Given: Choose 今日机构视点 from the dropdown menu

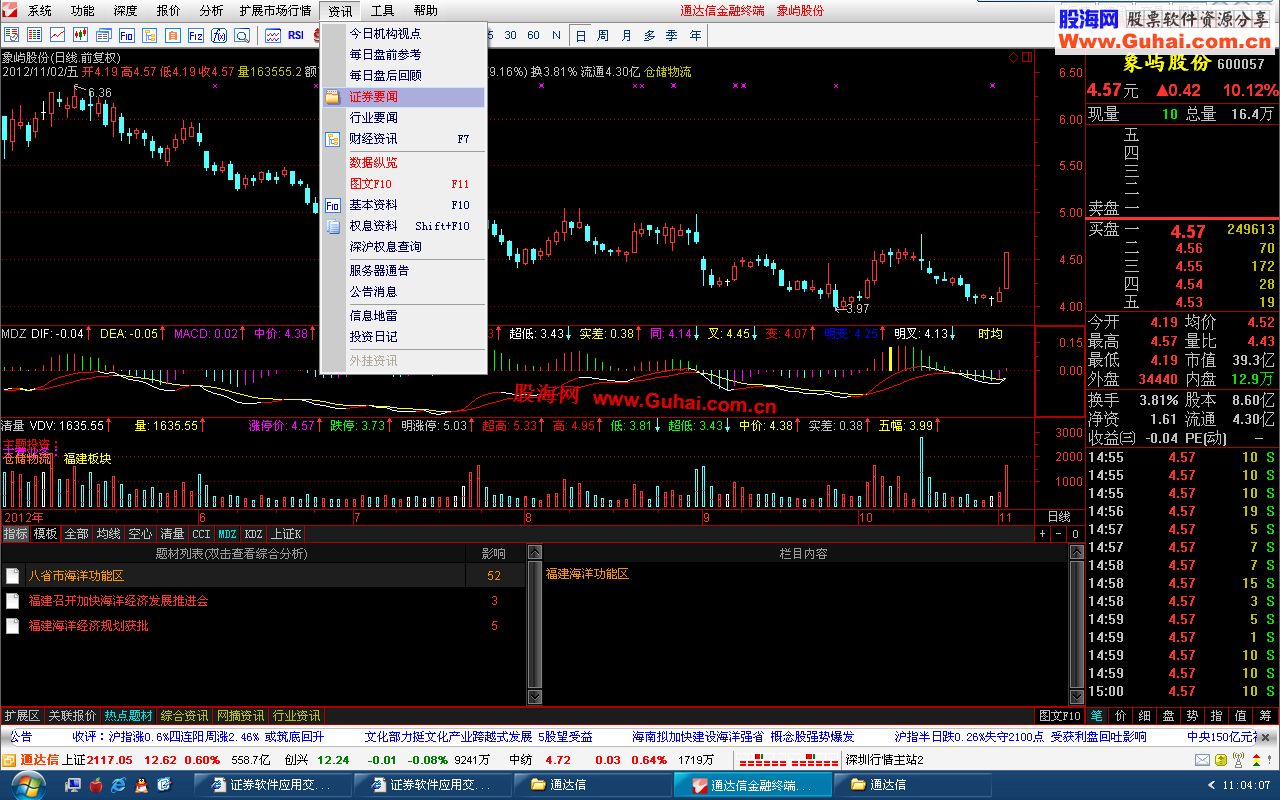Looking at the screenshot, I should coord(403,33).
